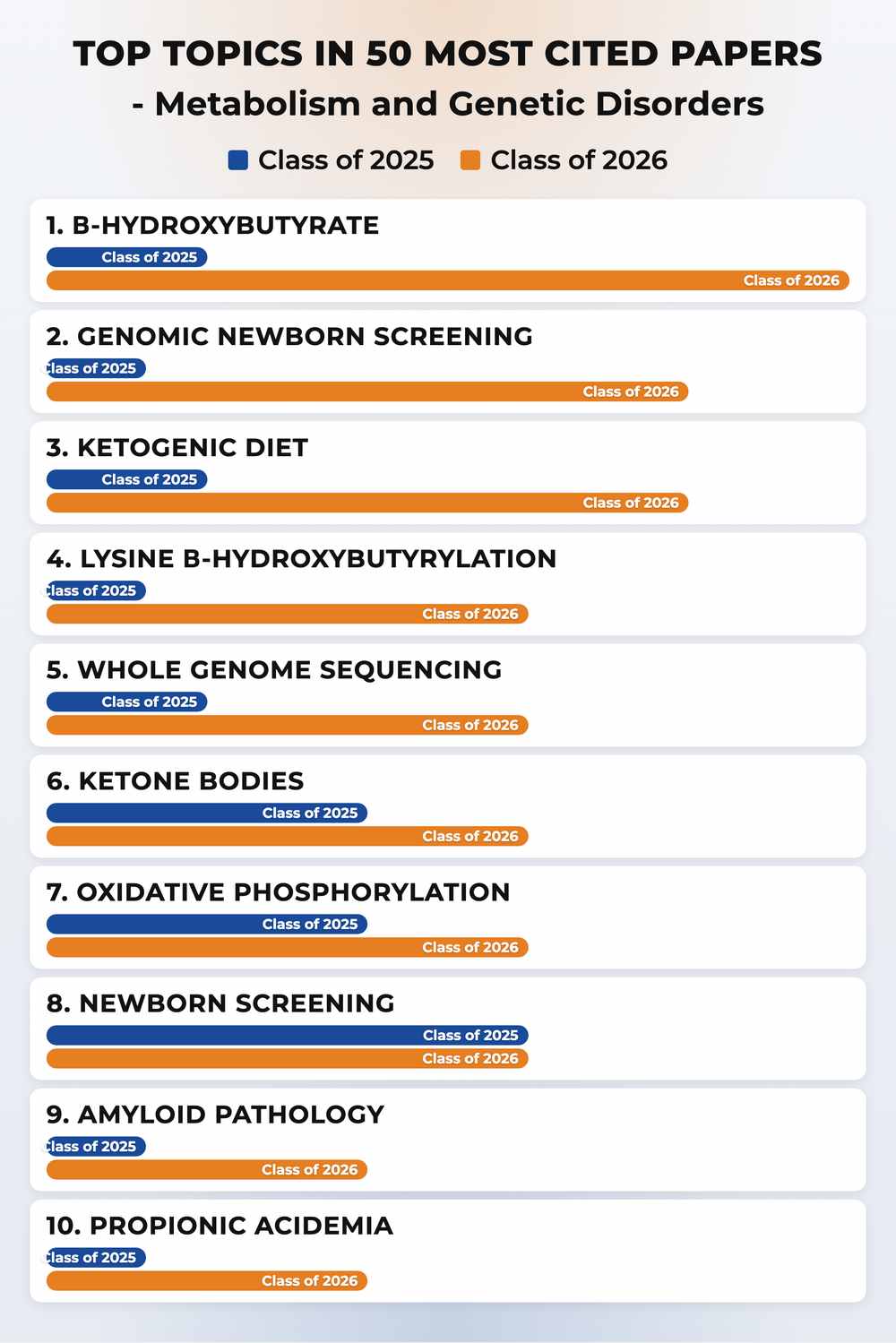
Task: Click Genomic Newborn Screening's Class of 2026 bar
Action: (367, 392)
